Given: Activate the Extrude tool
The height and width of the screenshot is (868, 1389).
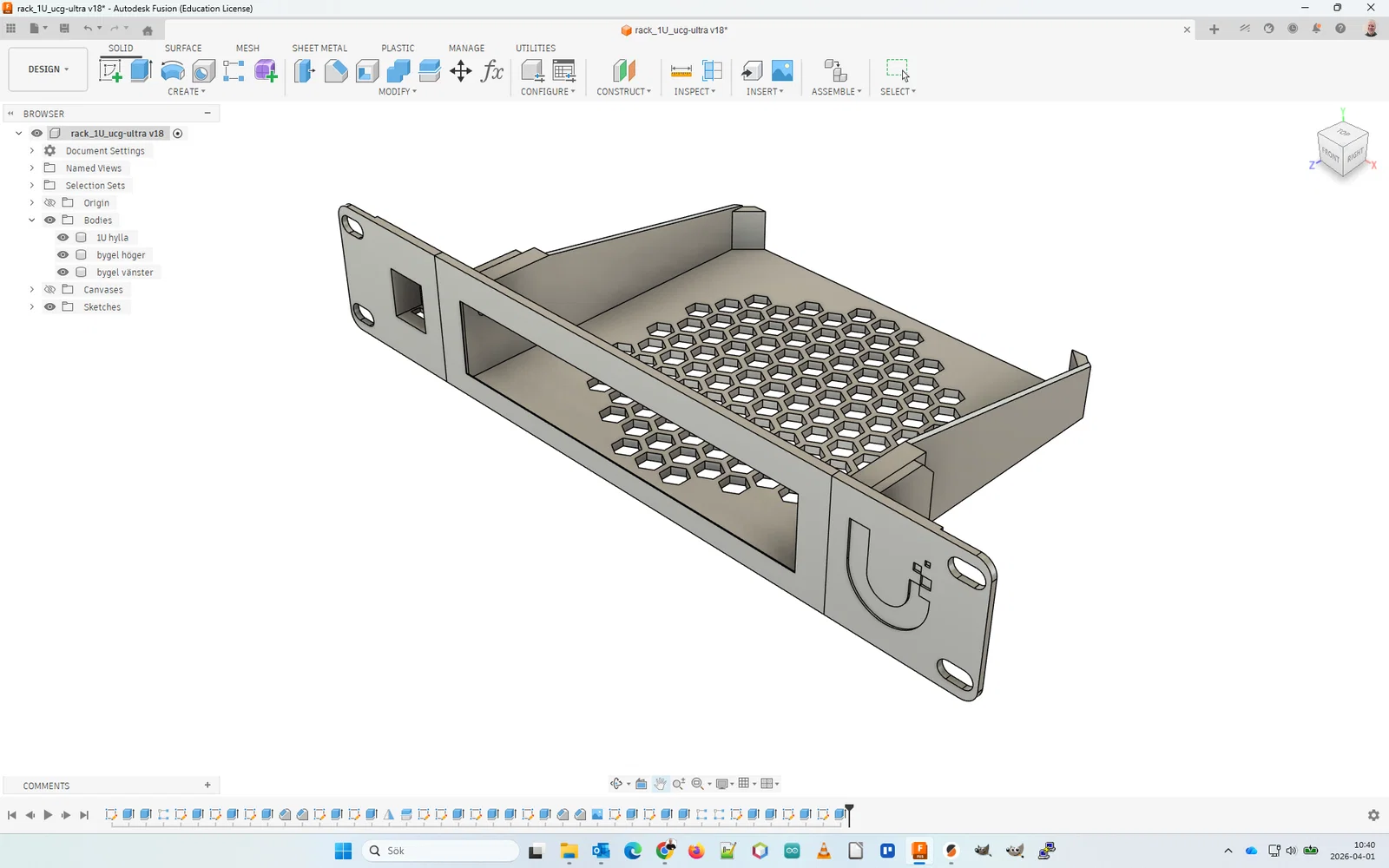Looking at the screenshot, I should (141, 71).
